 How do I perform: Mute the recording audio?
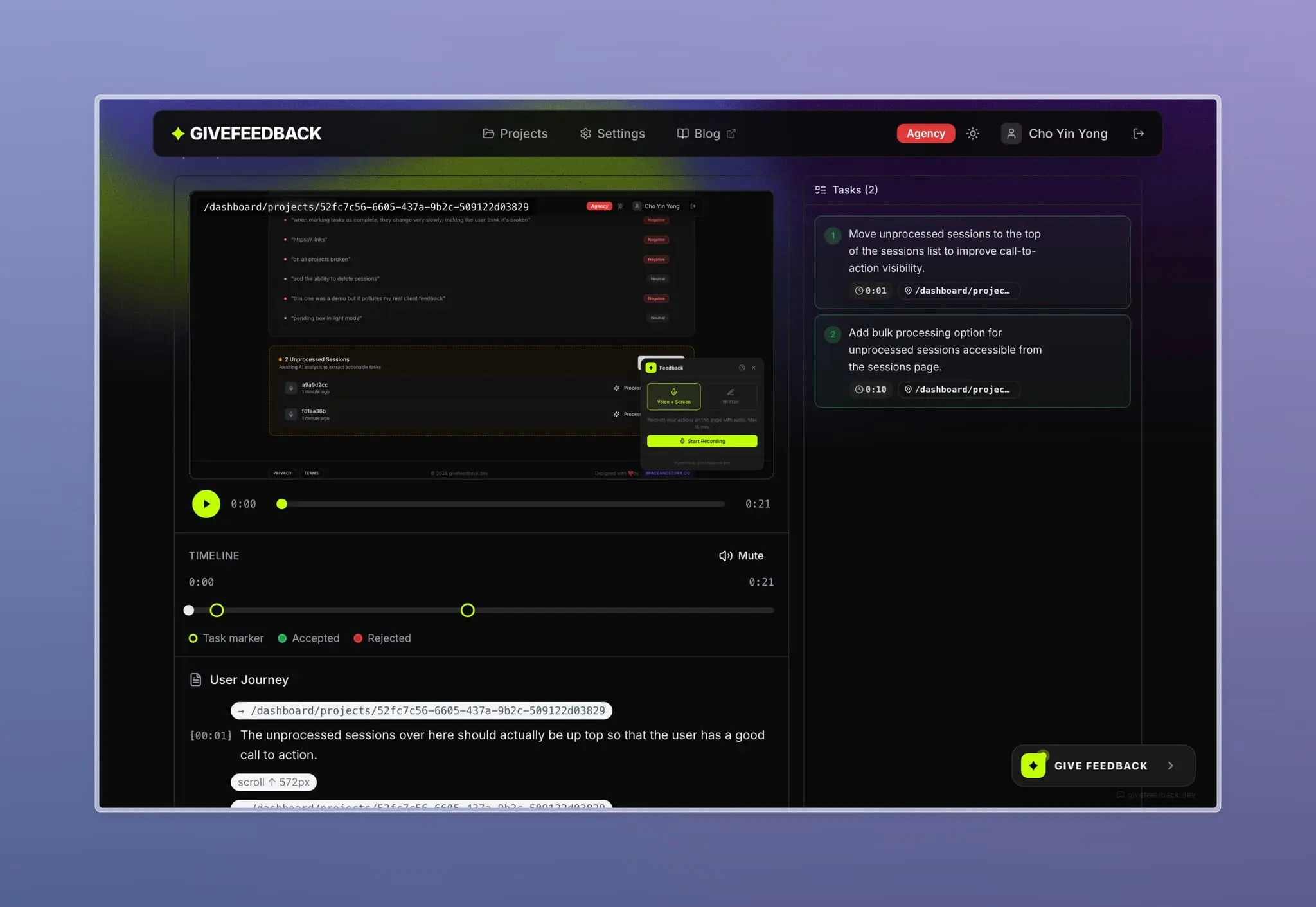click(741, 555)
